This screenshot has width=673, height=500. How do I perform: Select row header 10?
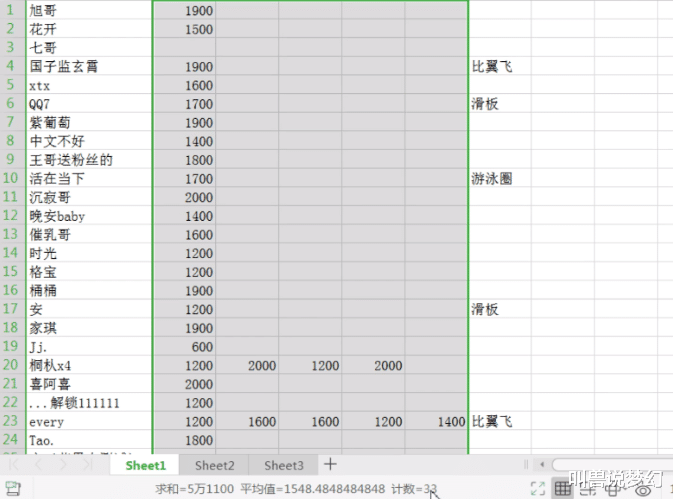coord(12,178)
